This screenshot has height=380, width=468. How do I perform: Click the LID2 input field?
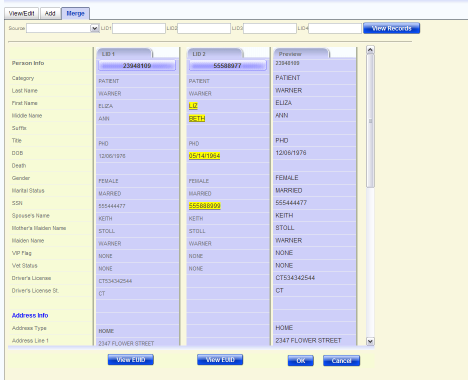tap(204, 28)
